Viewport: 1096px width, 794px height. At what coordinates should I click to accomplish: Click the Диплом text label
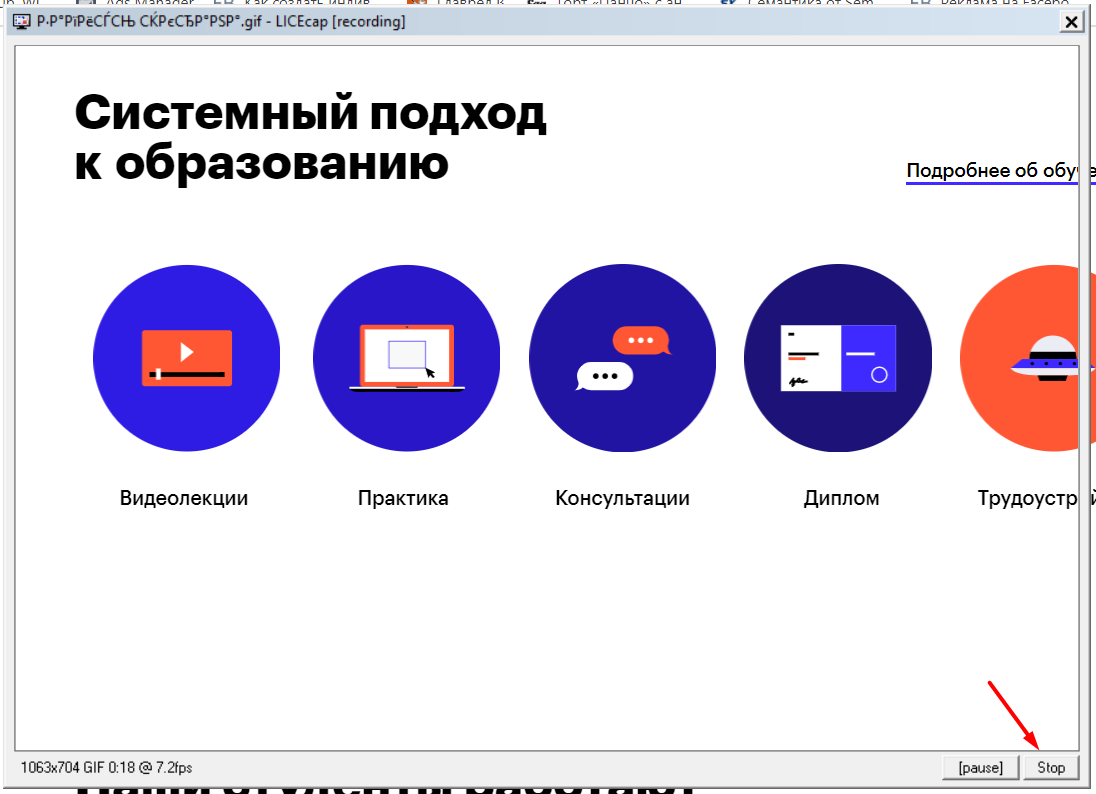(841, 498)
